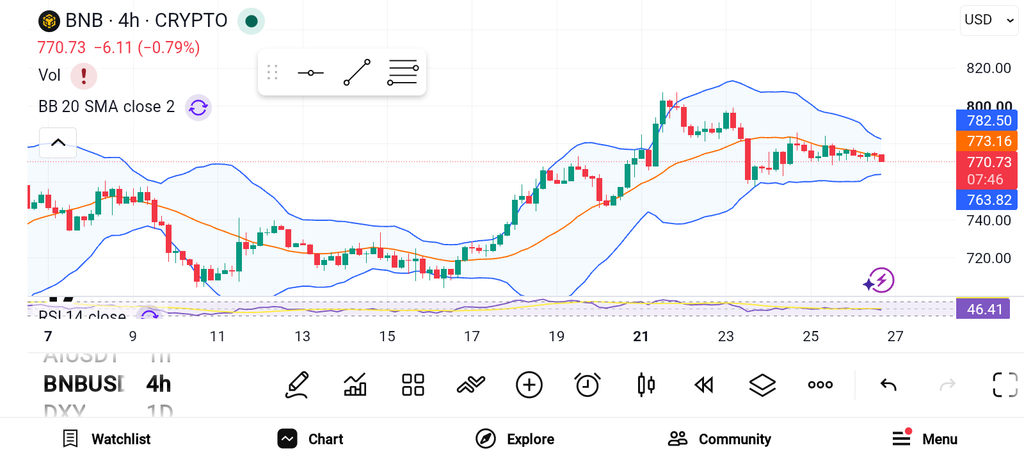Click the BB 20 SMA close 2 label
This screenshot has width=1024, height=461.
pyautogui.click(x=106, y=107)
